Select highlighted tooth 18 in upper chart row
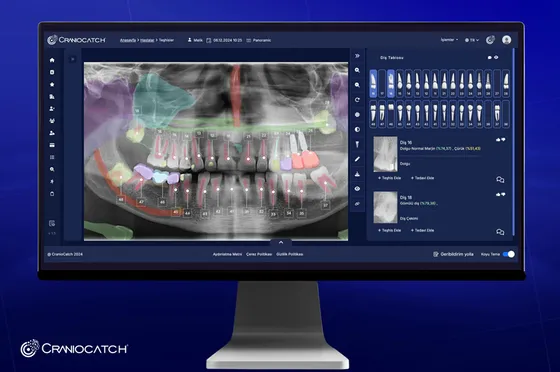This screenshot has width=560, height=372. click(373, 83)
